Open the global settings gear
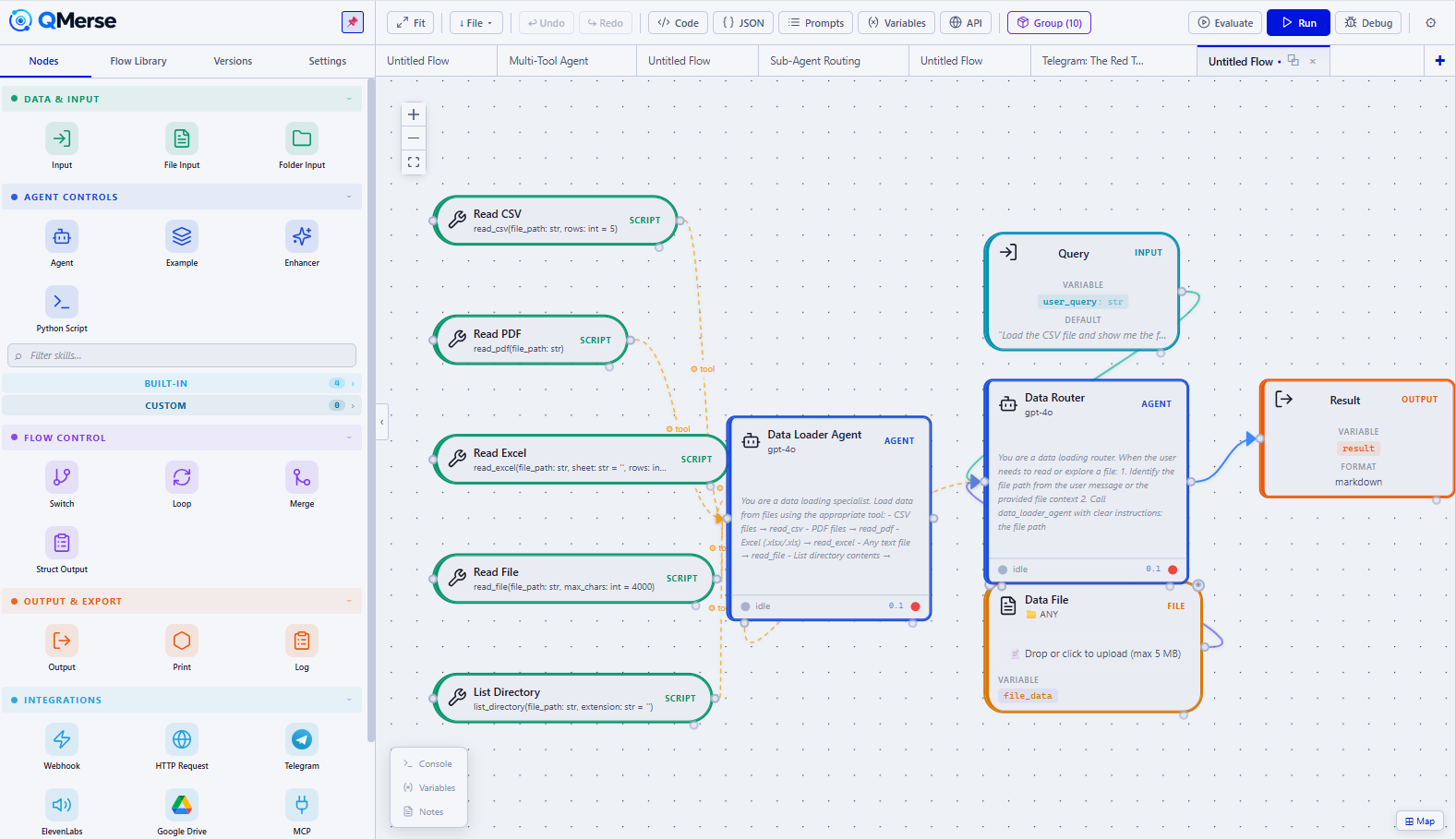 coord(1430,23)
